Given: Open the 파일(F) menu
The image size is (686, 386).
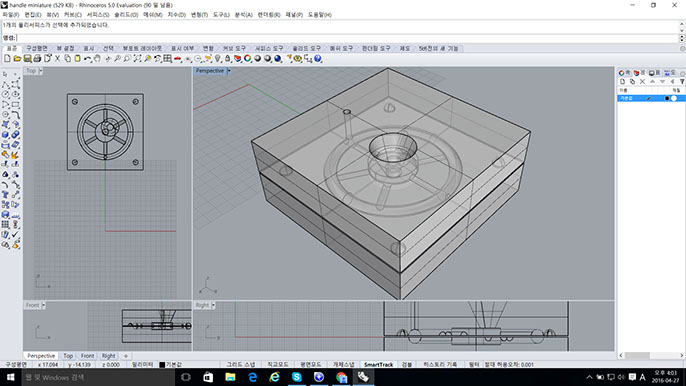Looking at the screenshot, I should (10, 14).
